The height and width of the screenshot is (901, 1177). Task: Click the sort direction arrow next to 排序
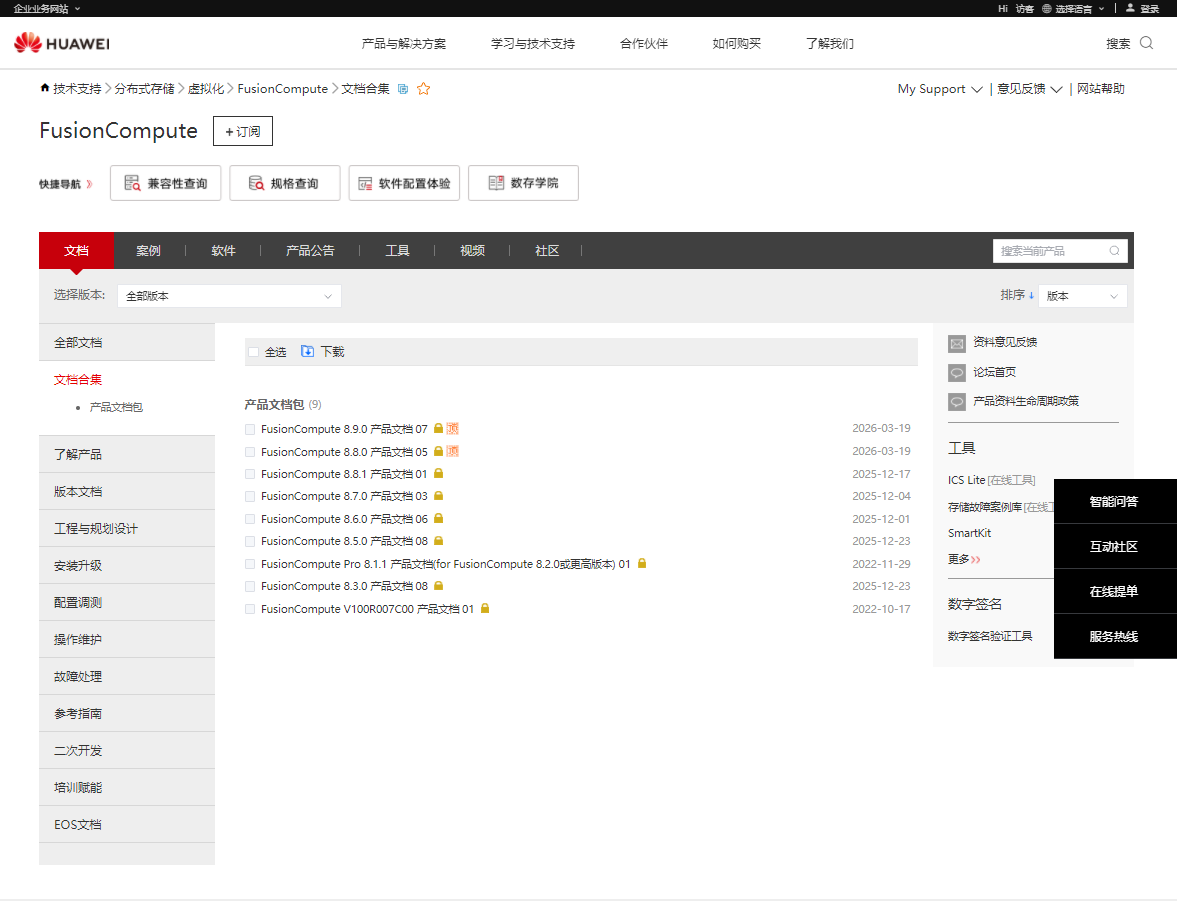1031,295
